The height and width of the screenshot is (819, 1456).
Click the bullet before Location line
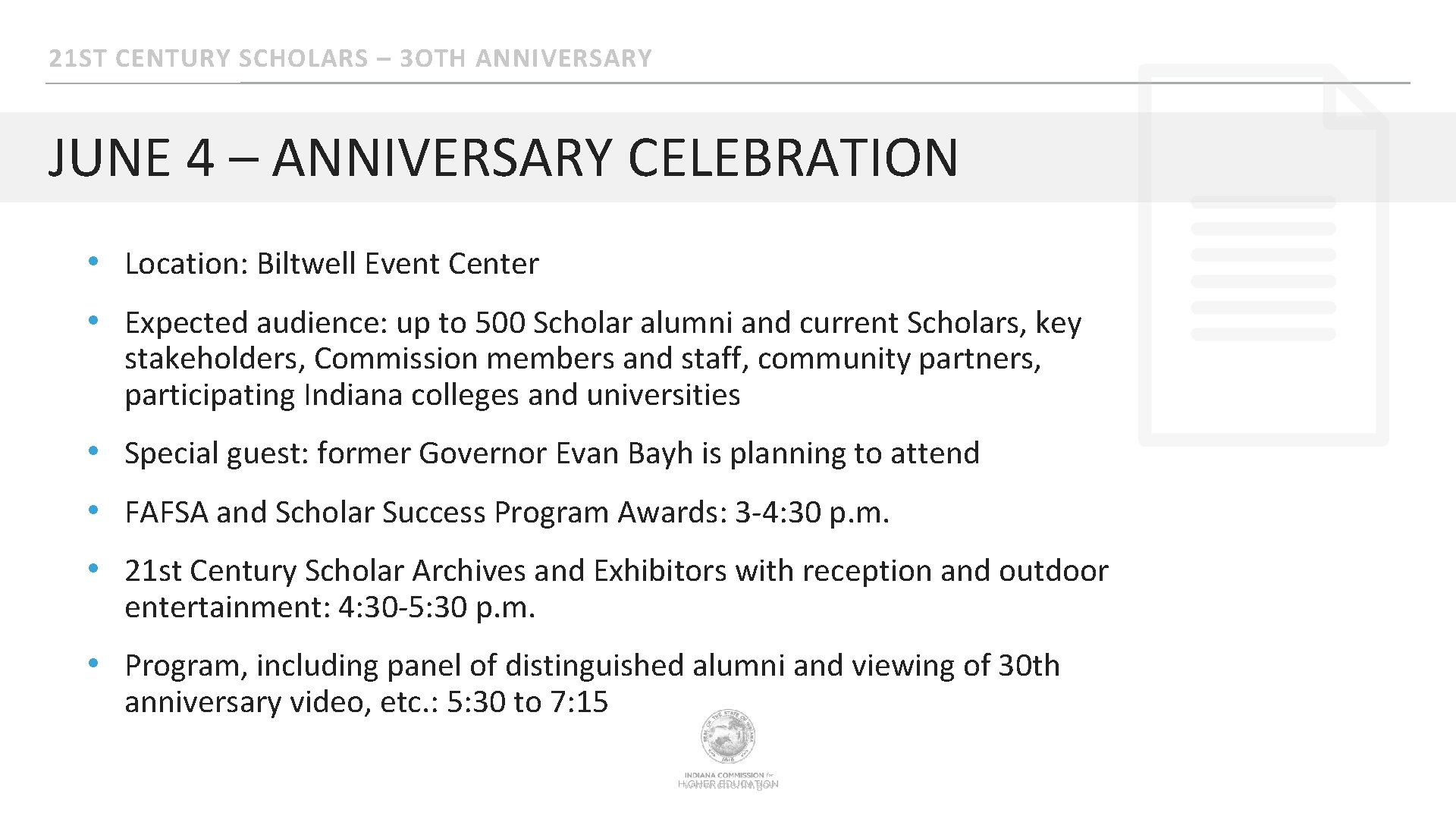(x=93, y=262)
